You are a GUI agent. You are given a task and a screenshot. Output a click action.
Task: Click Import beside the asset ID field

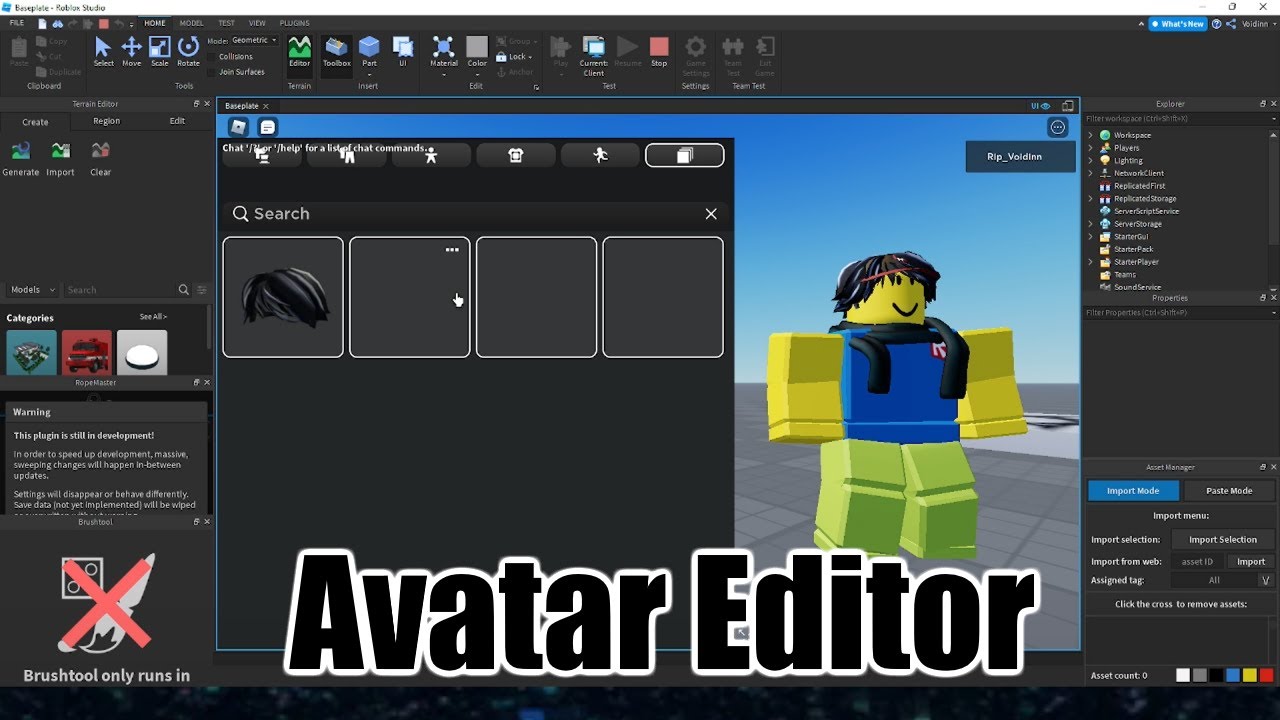(1250, 562)
